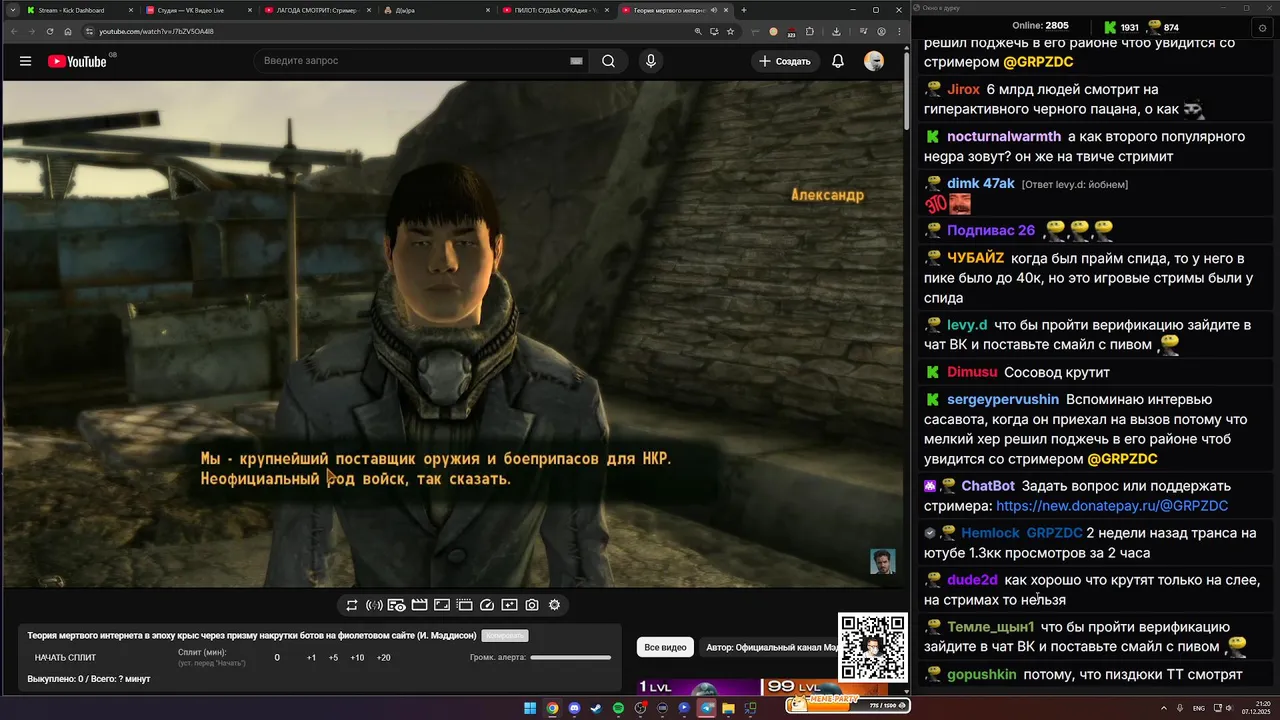The image size is (1280, 720).
Task: Click the ENG language indicator in tray
Action: [x=1199, y=708]
